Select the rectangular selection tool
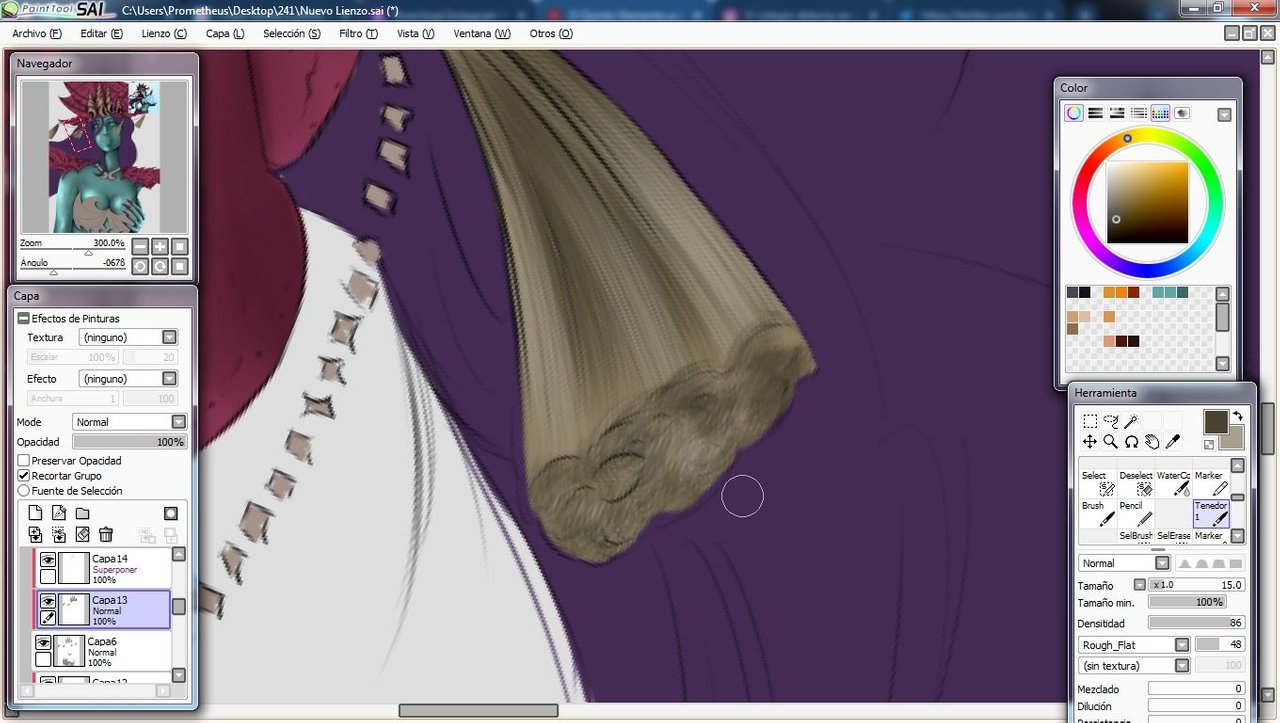Screen dimensions: 1280x723 click(x=1090, y=421)
